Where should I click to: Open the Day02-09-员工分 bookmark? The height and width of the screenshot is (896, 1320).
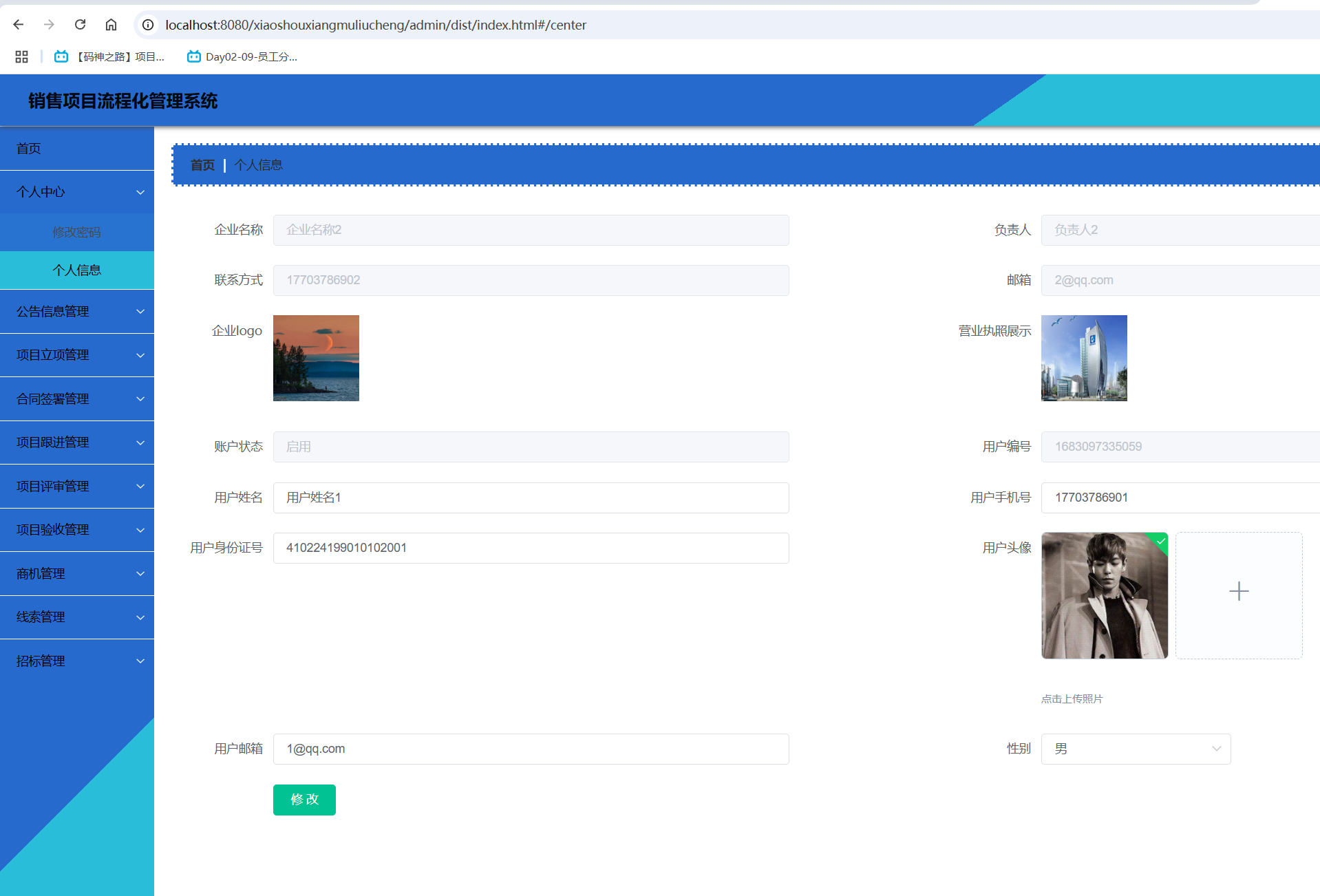(x=242, y=56)
